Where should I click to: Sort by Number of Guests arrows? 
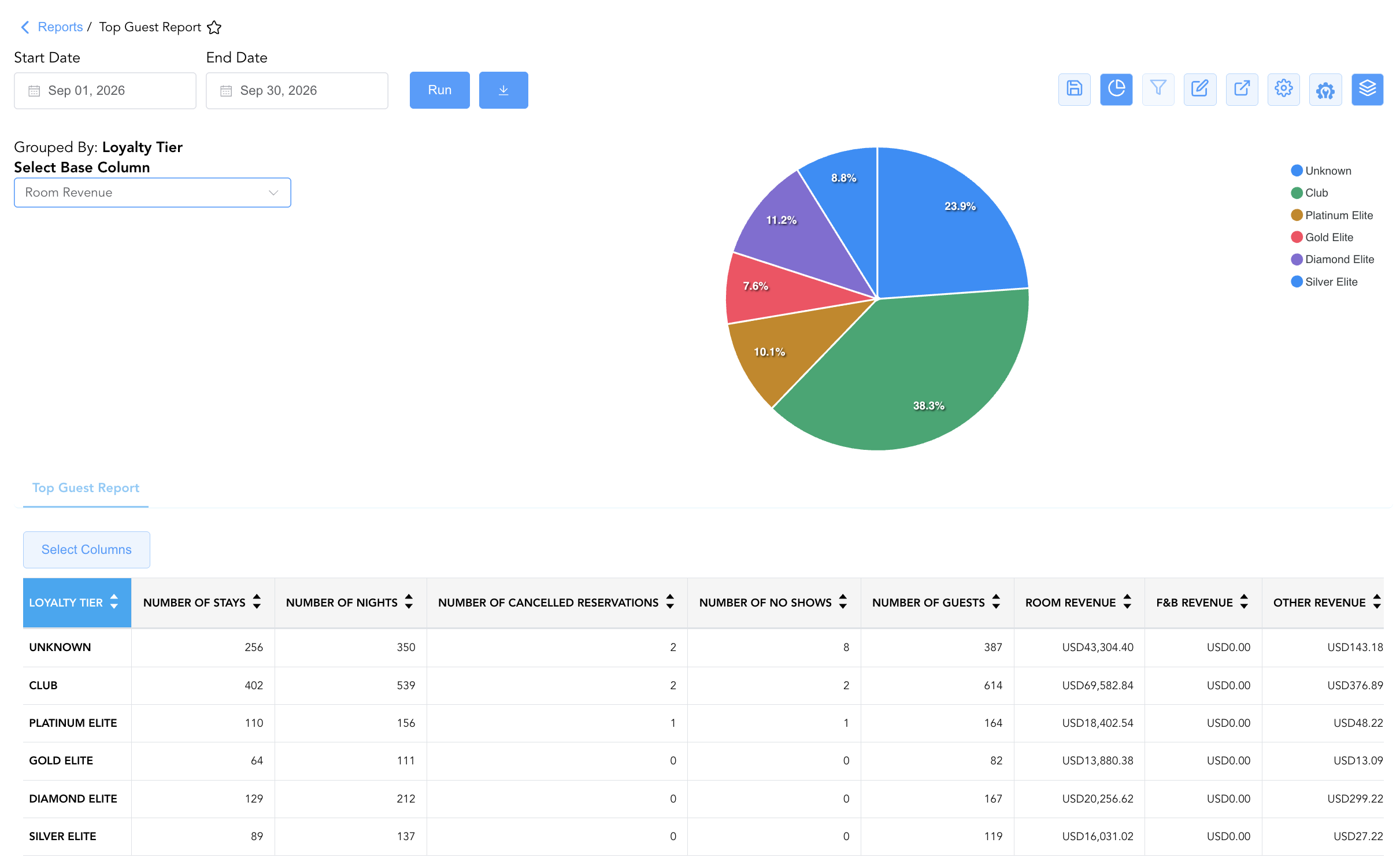coord(996,601)
